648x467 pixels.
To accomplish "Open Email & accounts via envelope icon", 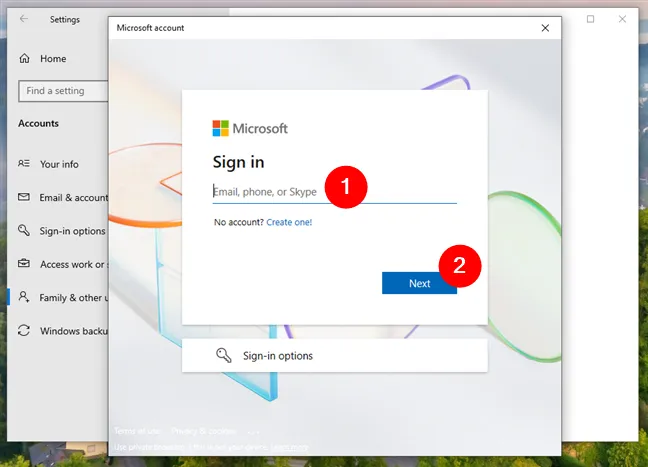I will pos(24,197).
